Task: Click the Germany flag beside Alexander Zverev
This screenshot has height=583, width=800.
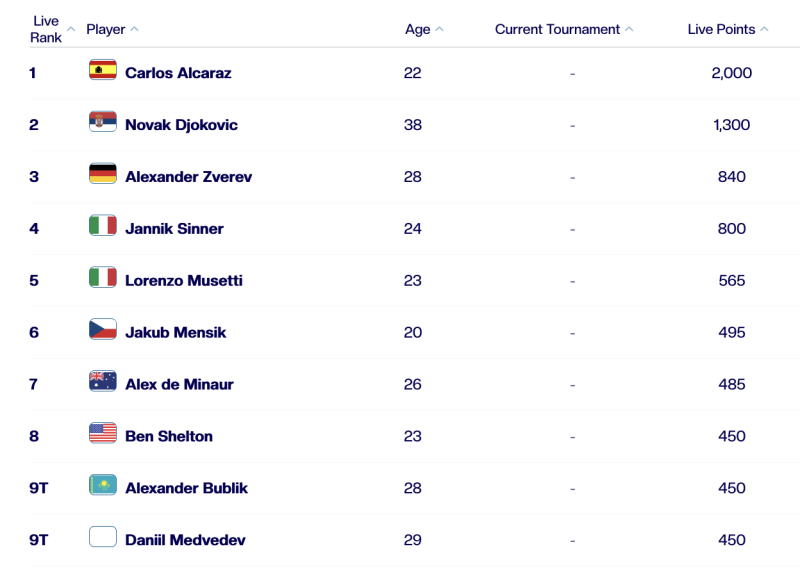Action: click(x=103, y=175)
